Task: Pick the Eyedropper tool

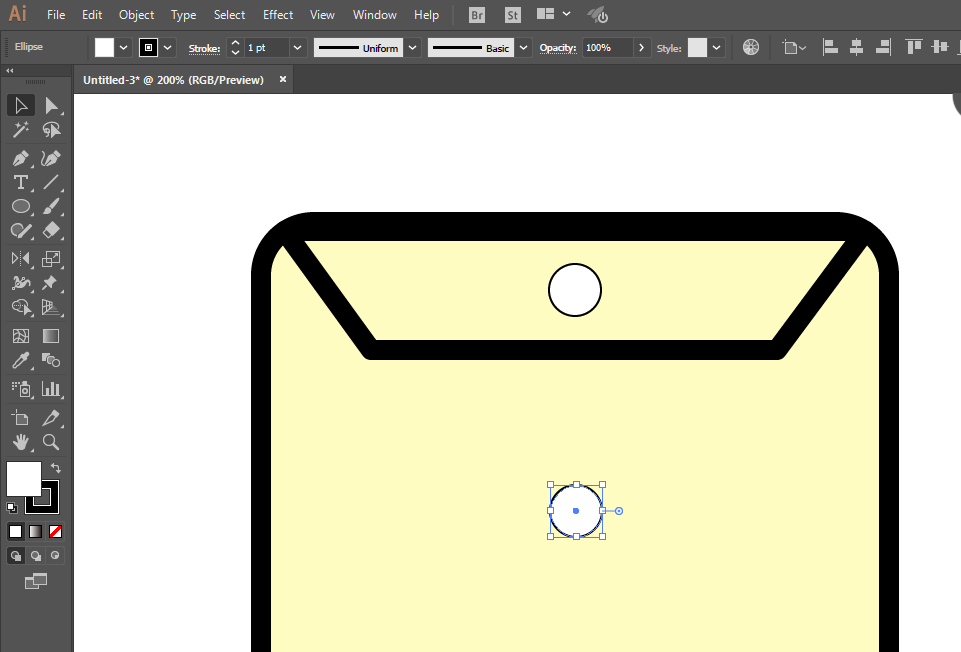Action: [x=21, y=360]
